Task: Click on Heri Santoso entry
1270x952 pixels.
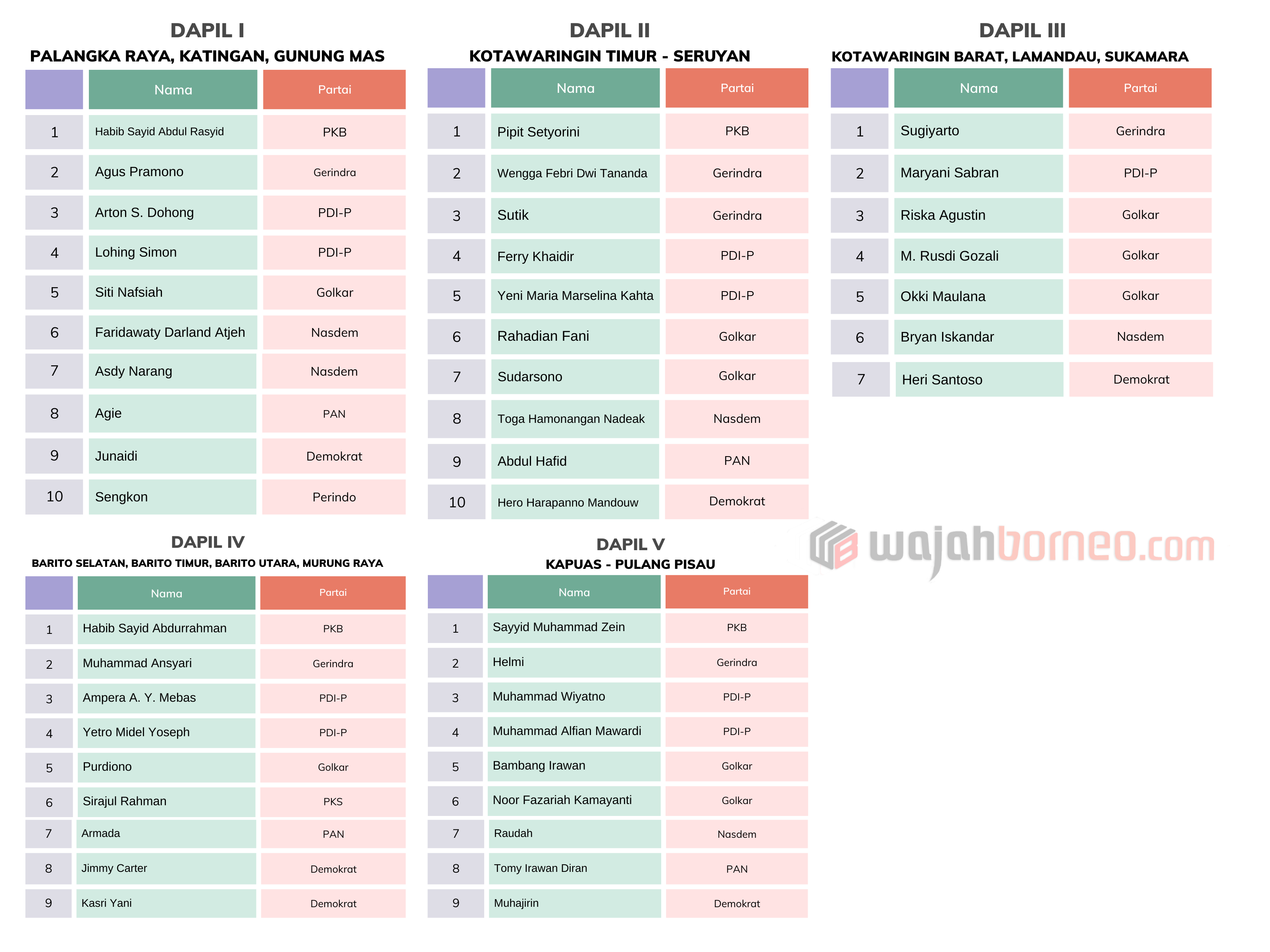Action: point(942,379)
